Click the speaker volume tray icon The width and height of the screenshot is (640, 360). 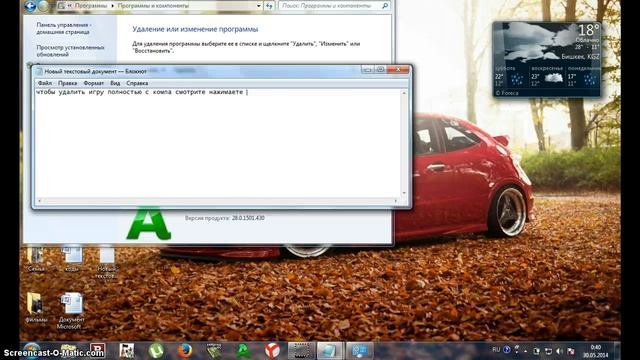(560, 351)
